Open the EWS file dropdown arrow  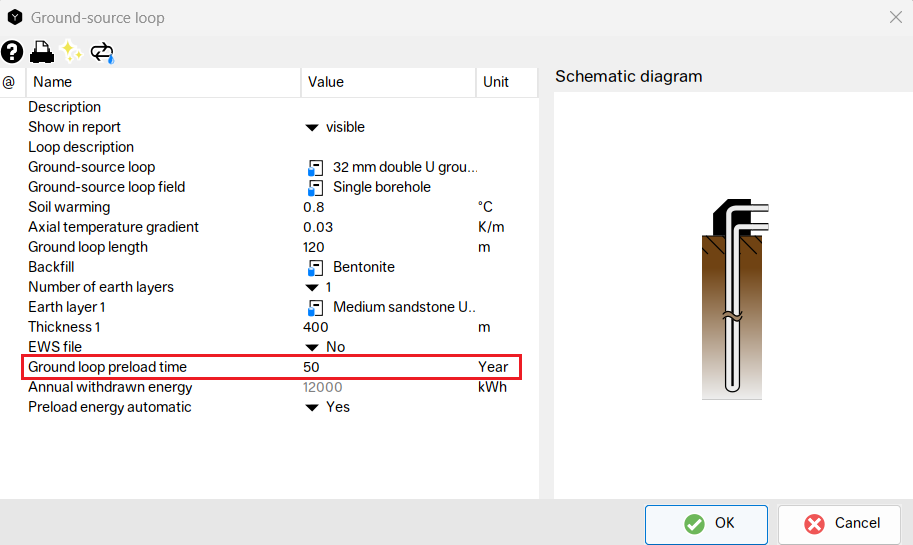point(311,348)
